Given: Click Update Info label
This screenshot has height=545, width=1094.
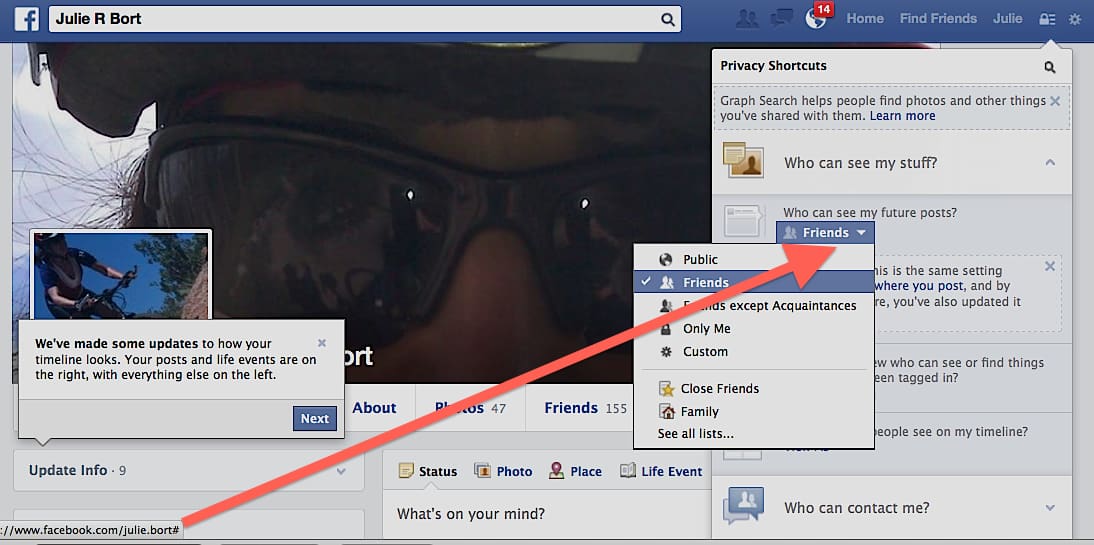Looking at the screenshot, I should pos(68,470).
